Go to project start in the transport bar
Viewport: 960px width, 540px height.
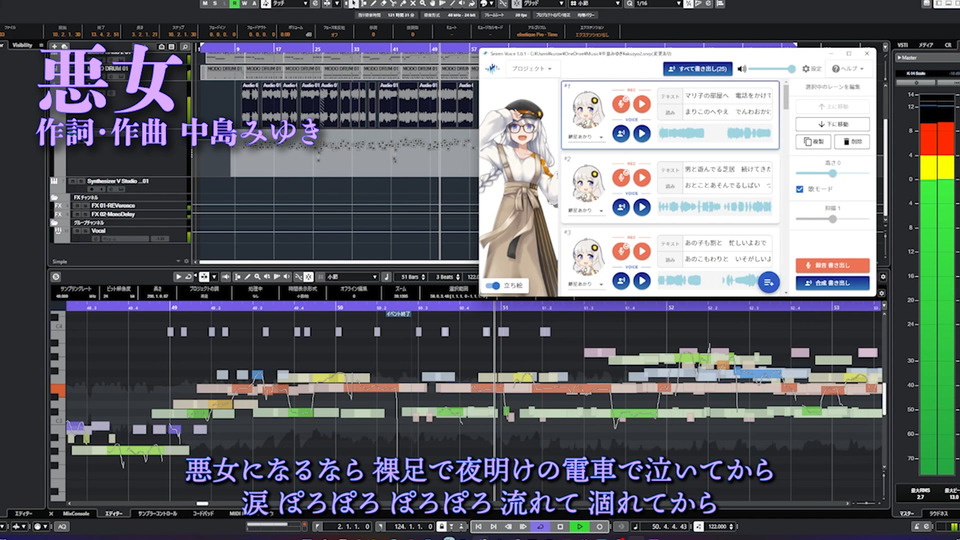[x=479, y=527]
